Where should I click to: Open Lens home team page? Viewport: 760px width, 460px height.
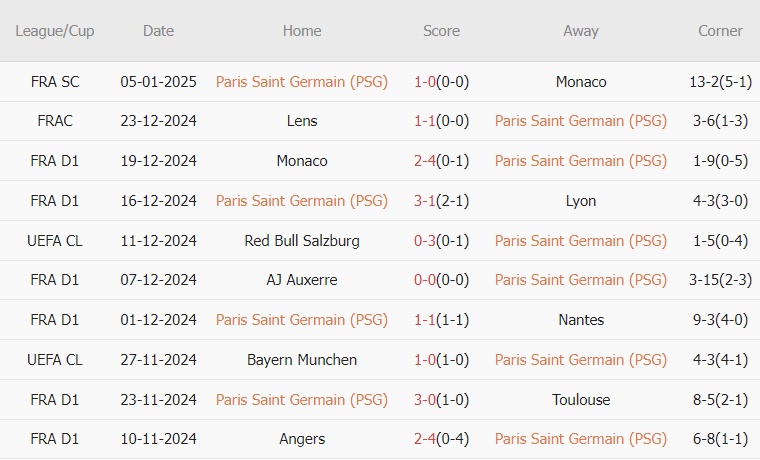pos(302,121)
